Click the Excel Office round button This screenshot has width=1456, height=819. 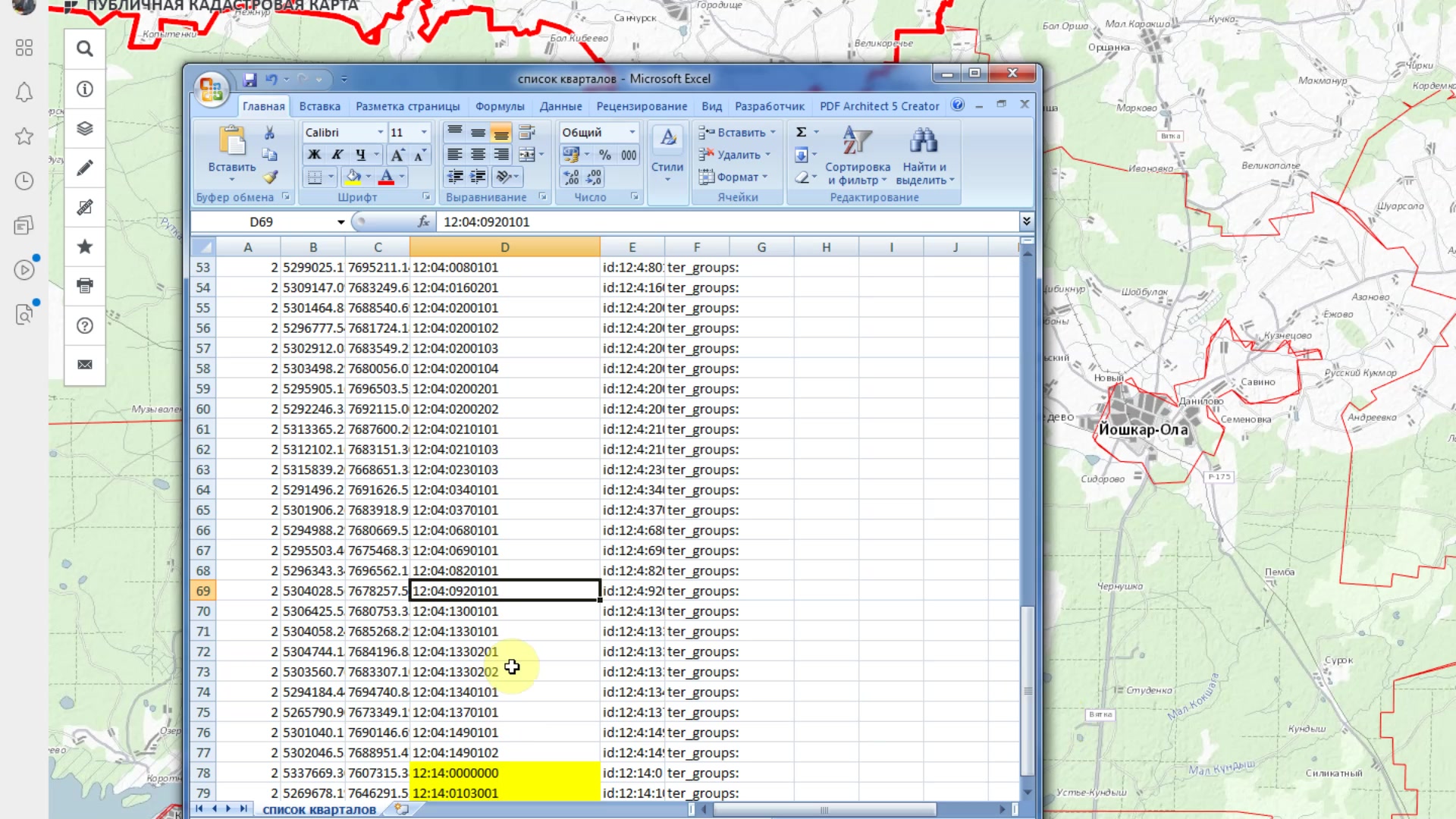(x=212, y=89)
